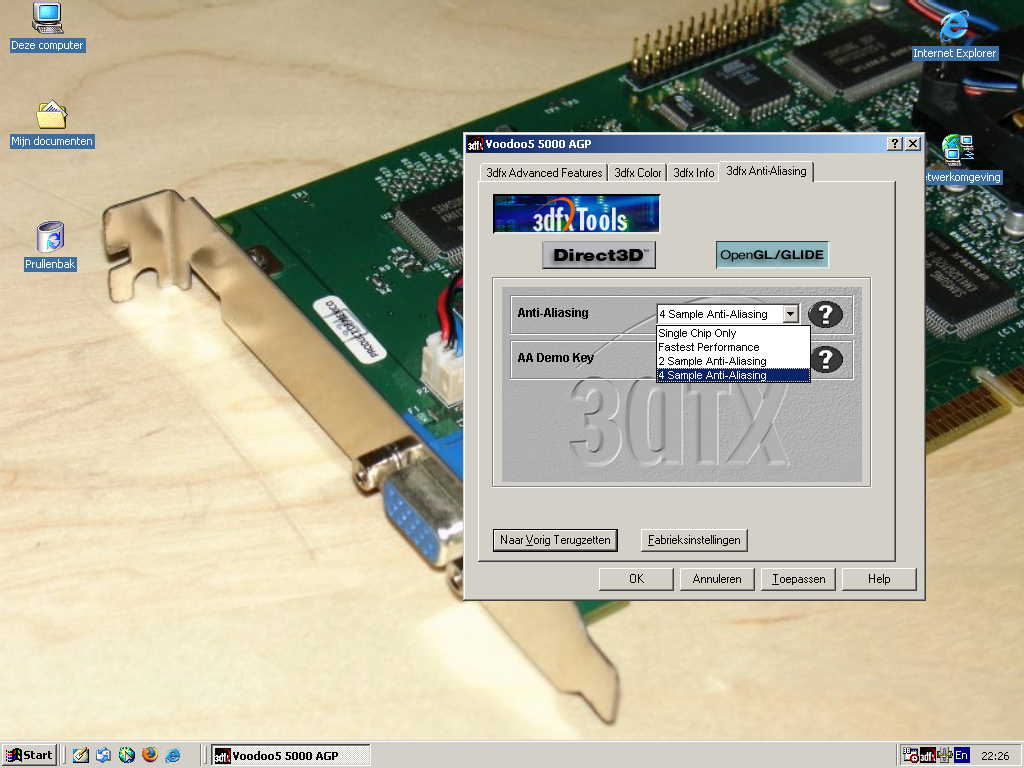Close the Voodoo5 5000 AGP dialog

pos(913,144)
